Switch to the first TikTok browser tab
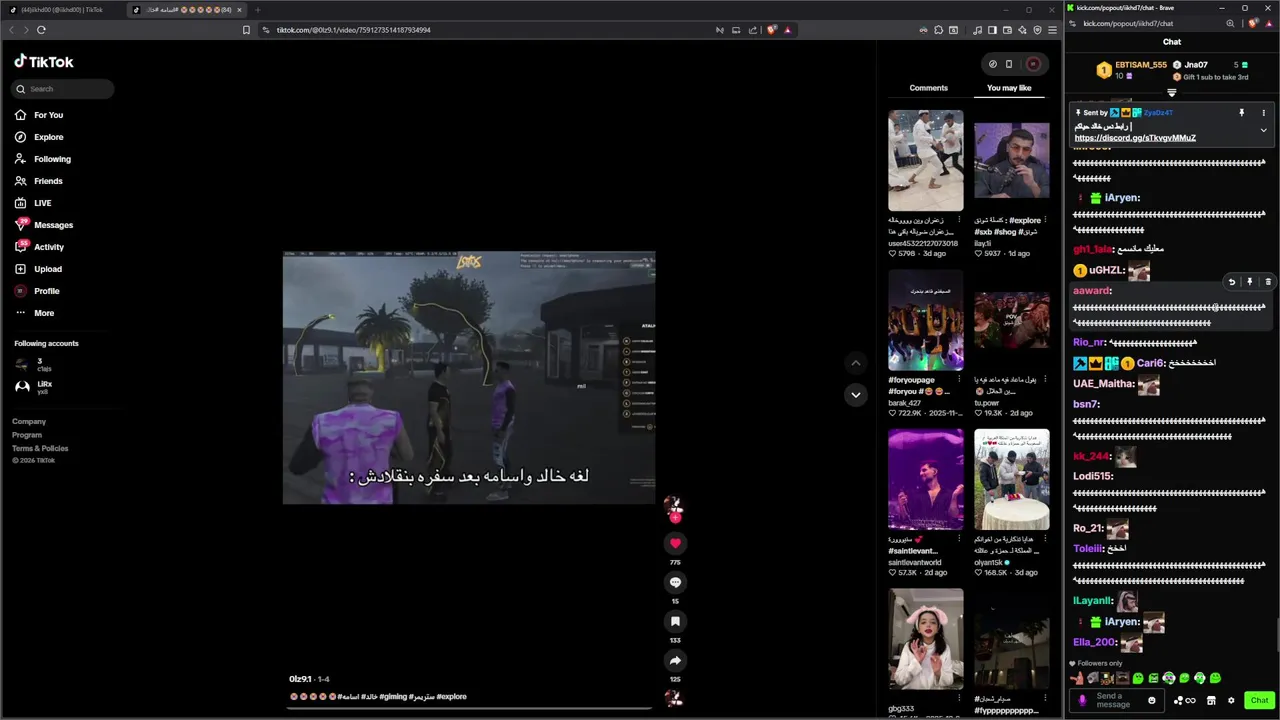Screen dimensions: 1280x720 pyautogui.click(x=62, y=9)
